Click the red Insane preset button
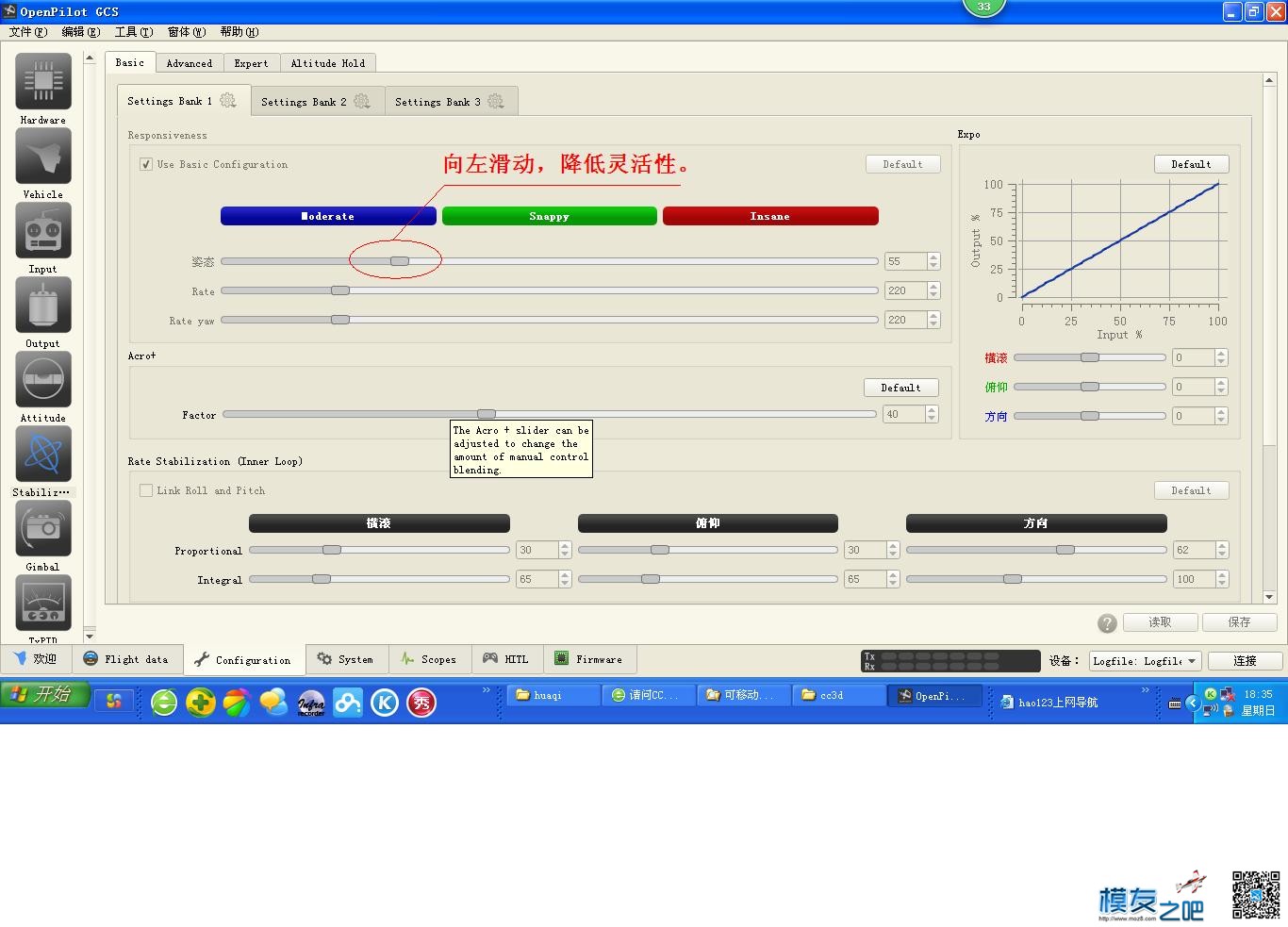 [x=770, y=216]
